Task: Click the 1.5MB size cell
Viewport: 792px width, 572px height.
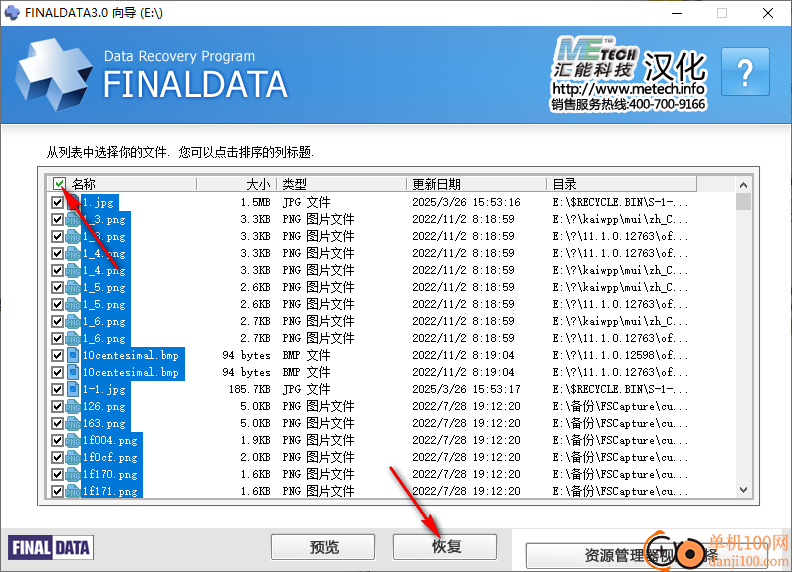Action: coord(255,203)
